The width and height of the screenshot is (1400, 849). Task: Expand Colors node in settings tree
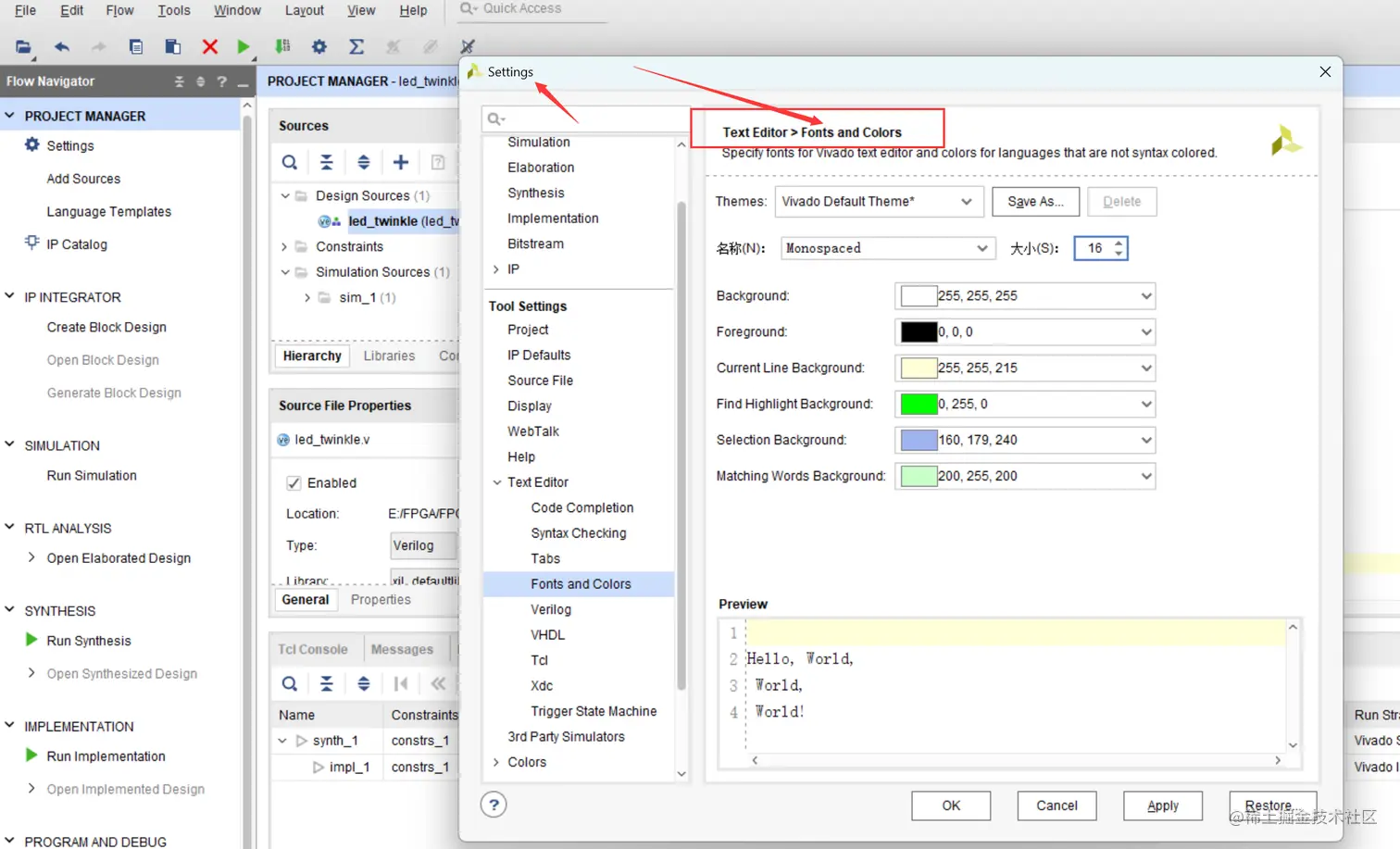pos(497,762)
